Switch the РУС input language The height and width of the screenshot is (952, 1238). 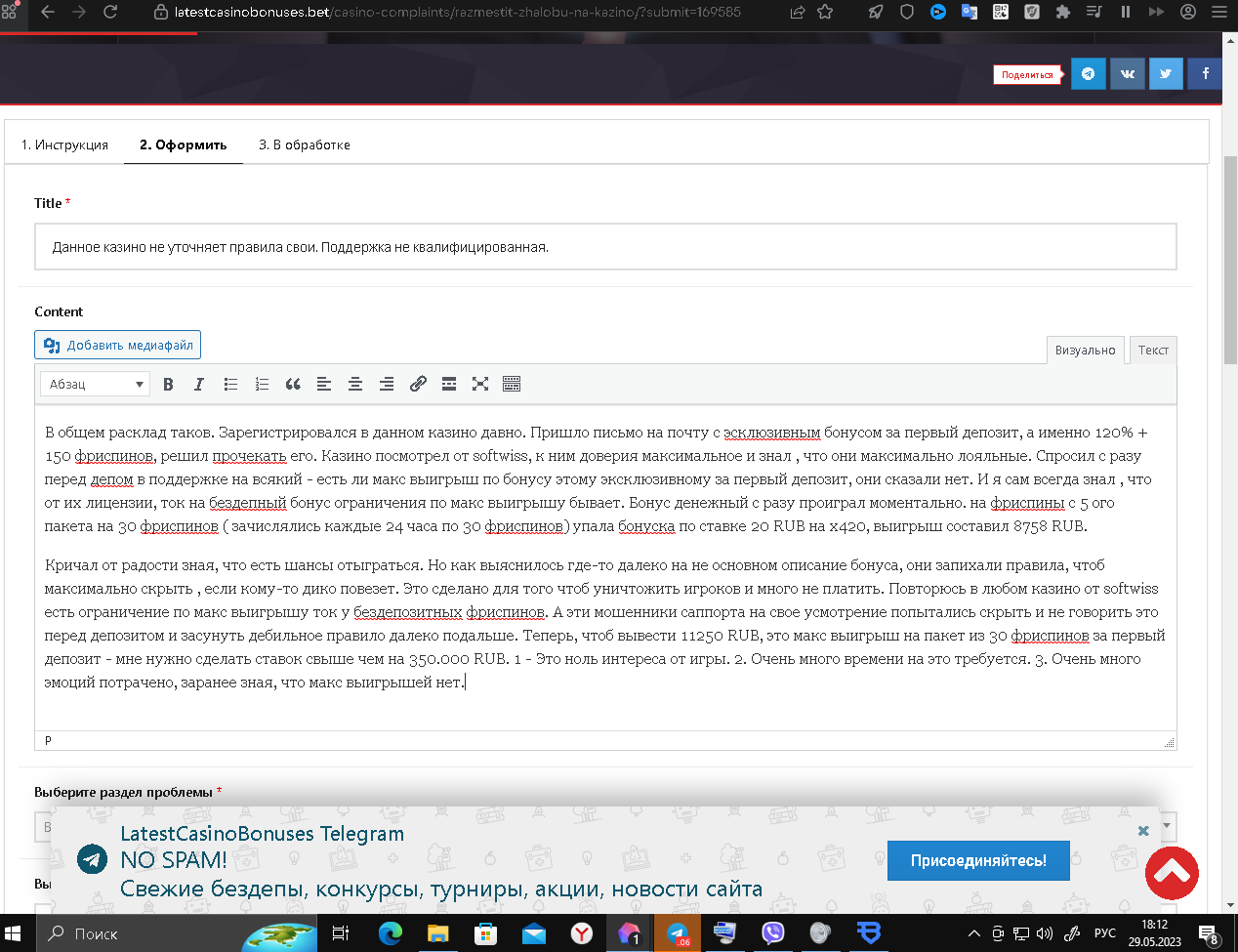(1104, 933)
